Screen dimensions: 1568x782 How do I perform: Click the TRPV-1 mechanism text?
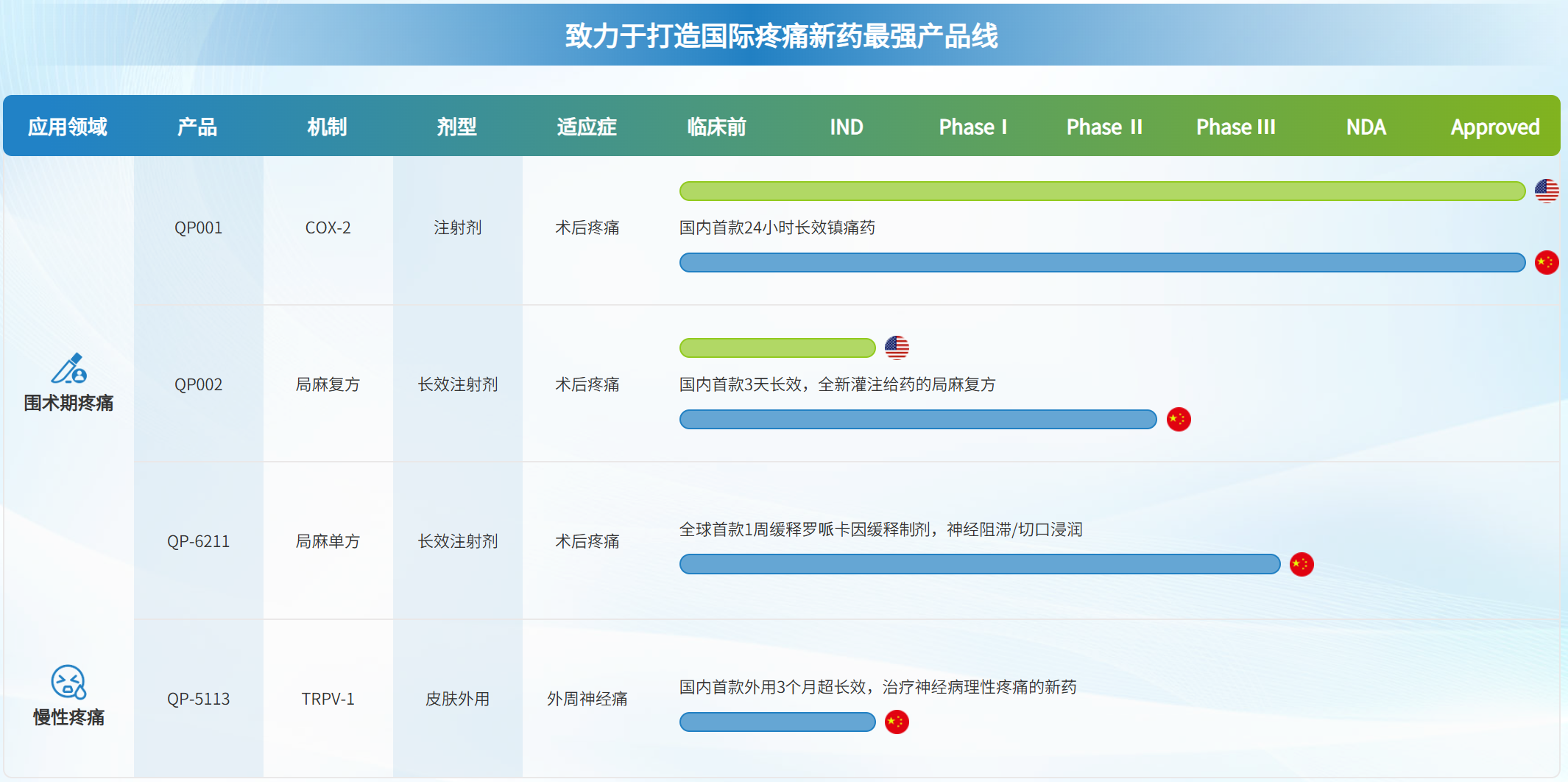point(328,699)
